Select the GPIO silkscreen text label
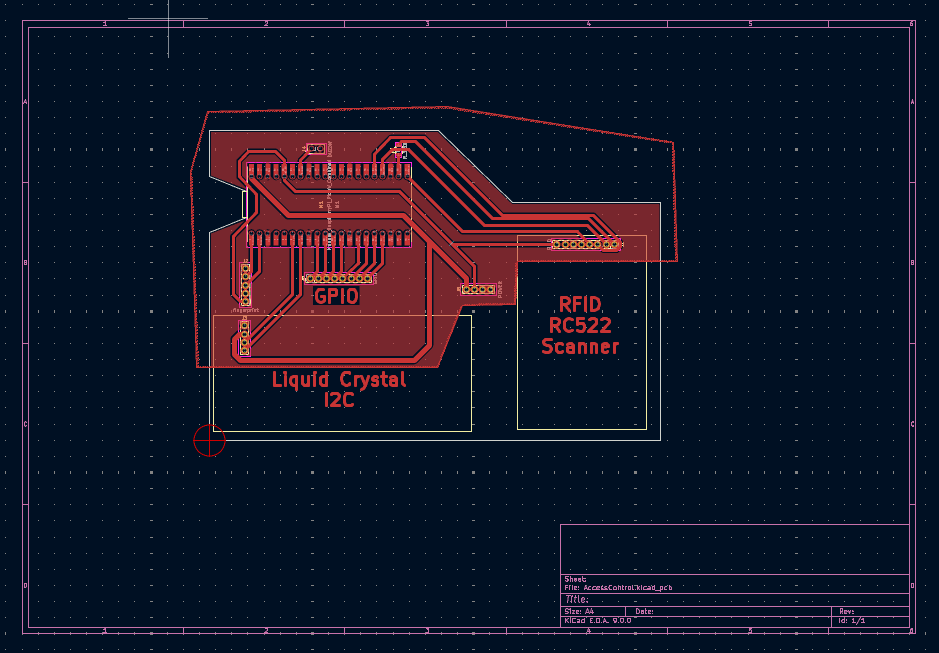 coord(336,296)
